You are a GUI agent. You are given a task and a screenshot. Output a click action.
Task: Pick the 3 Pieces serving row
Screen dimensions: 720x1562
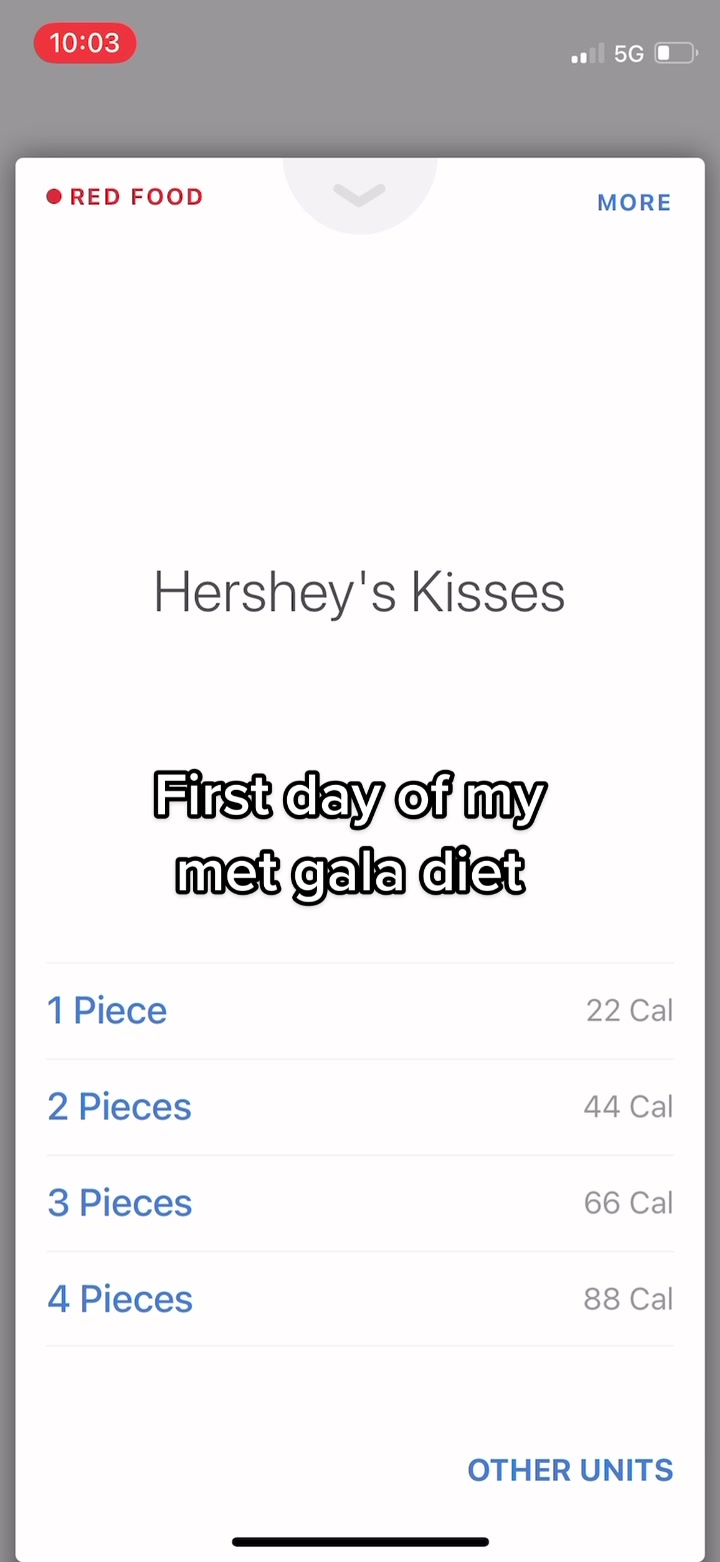tap(119, 1202)
